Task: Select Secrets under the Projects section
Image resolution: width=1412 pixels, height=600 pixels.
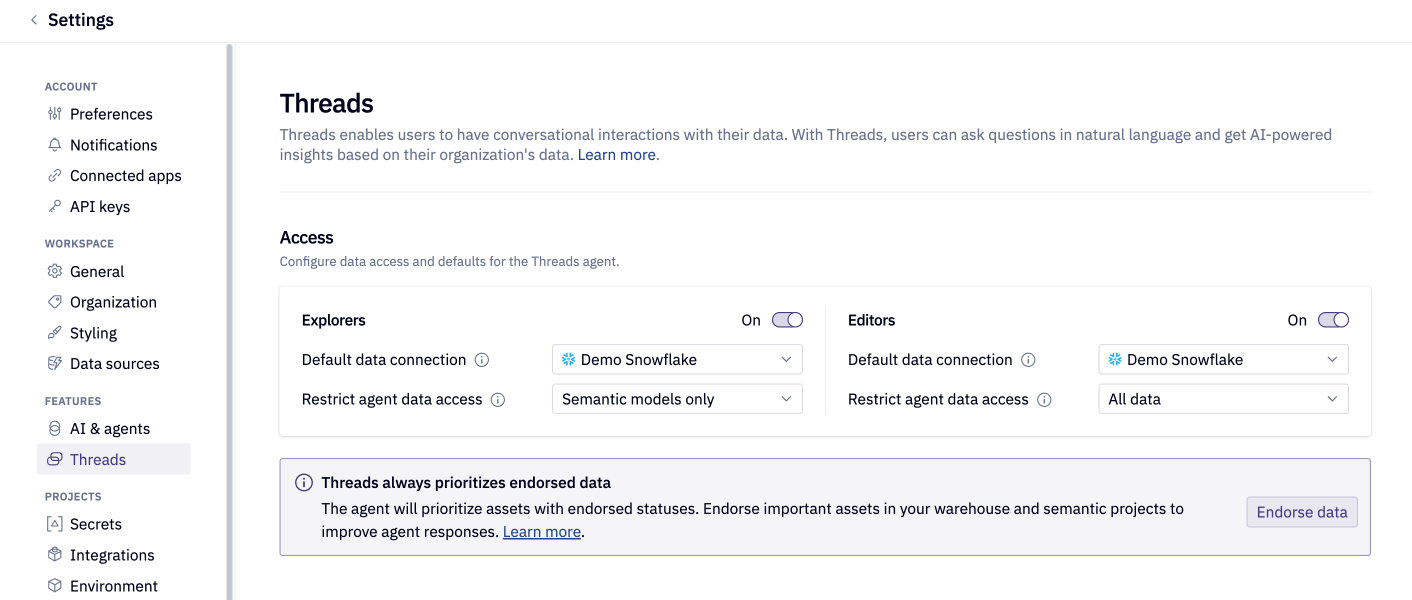Action: 97,524
